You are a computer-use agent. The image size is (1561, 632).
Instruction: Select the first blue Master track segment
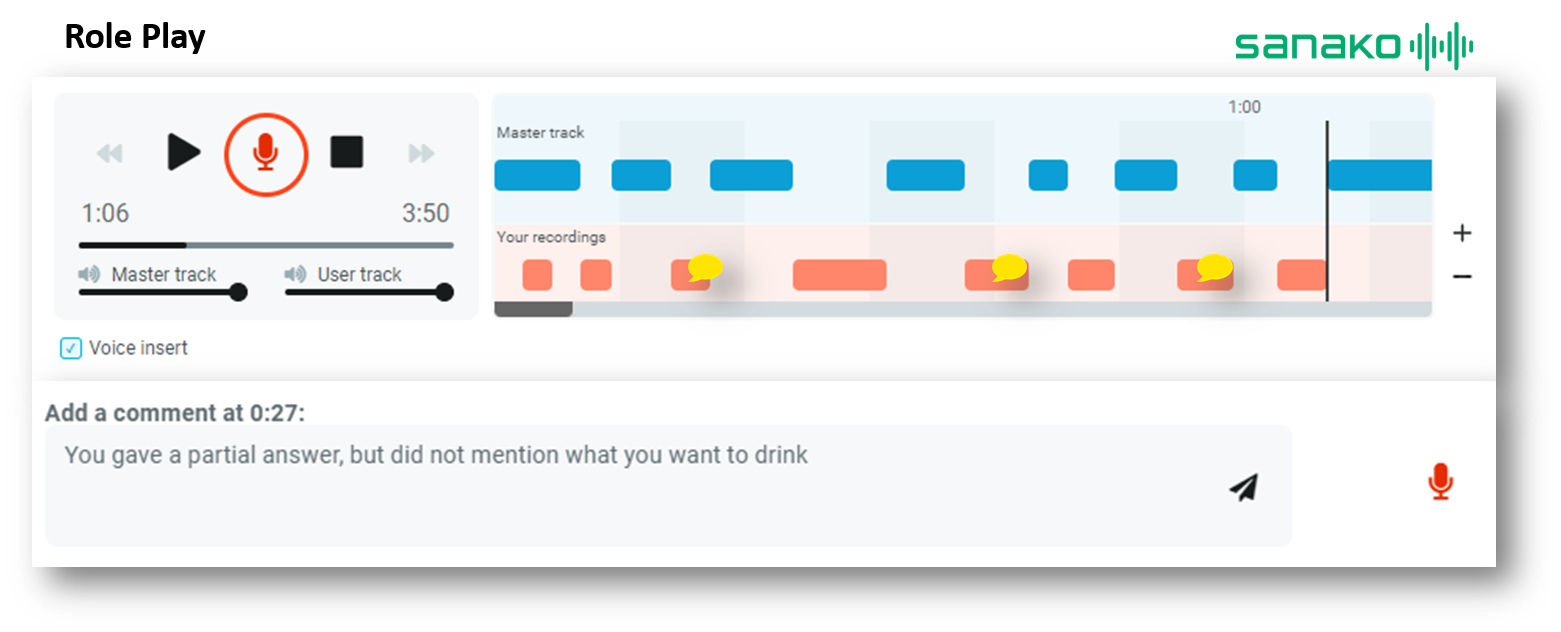[537, 175]
